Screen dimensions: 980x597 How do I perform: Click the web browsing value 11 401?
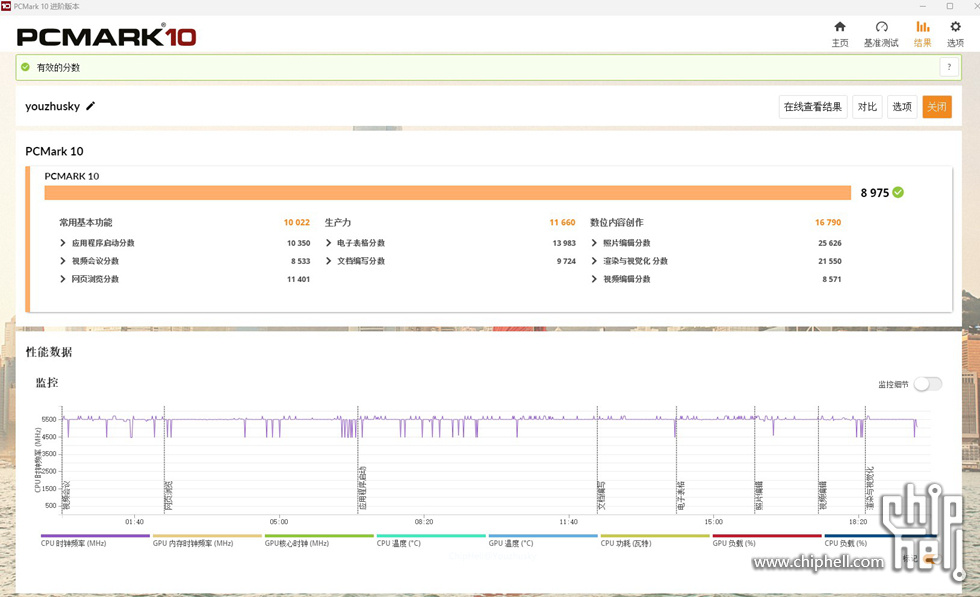pos(299,279)
